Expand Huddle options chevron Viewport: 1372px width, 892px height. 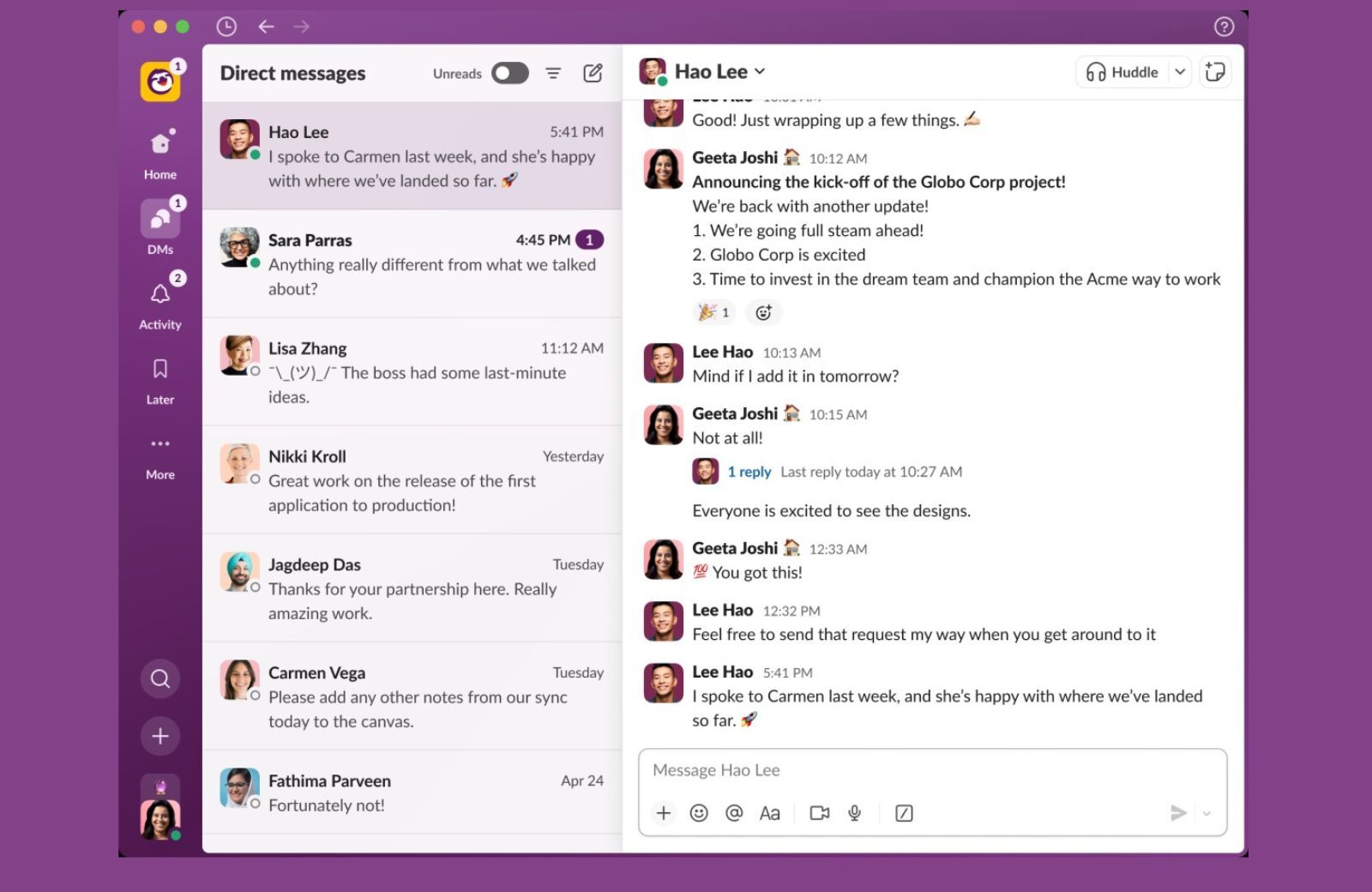(x=1180, y=72)
